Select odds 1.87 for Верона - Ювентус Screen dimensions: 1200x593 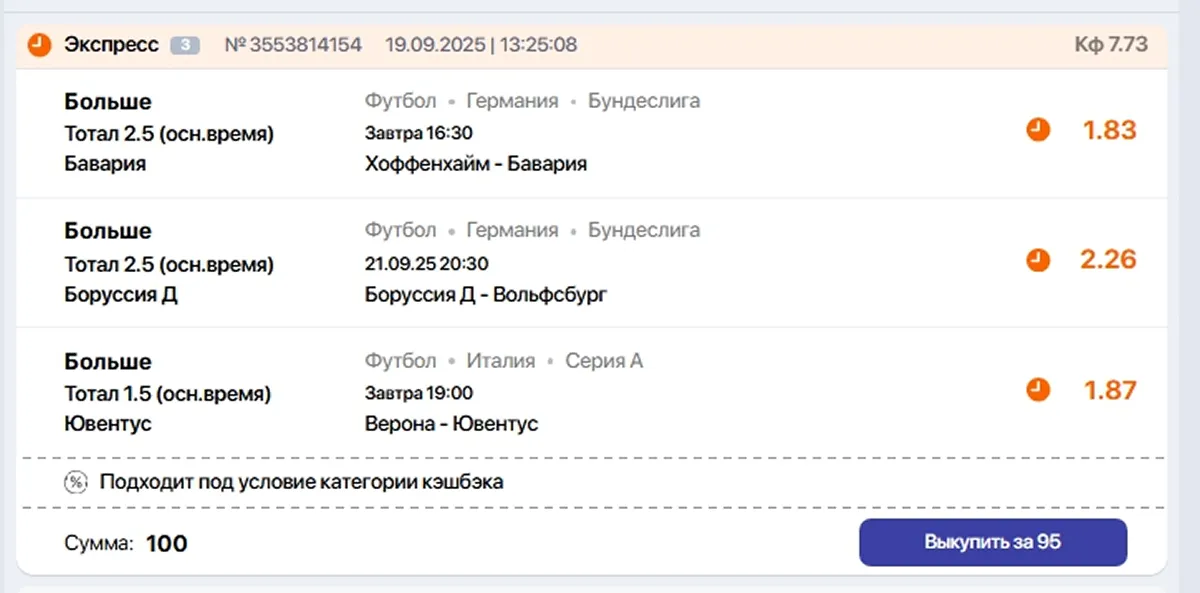pyautogui.click(x=1110, y=390)
